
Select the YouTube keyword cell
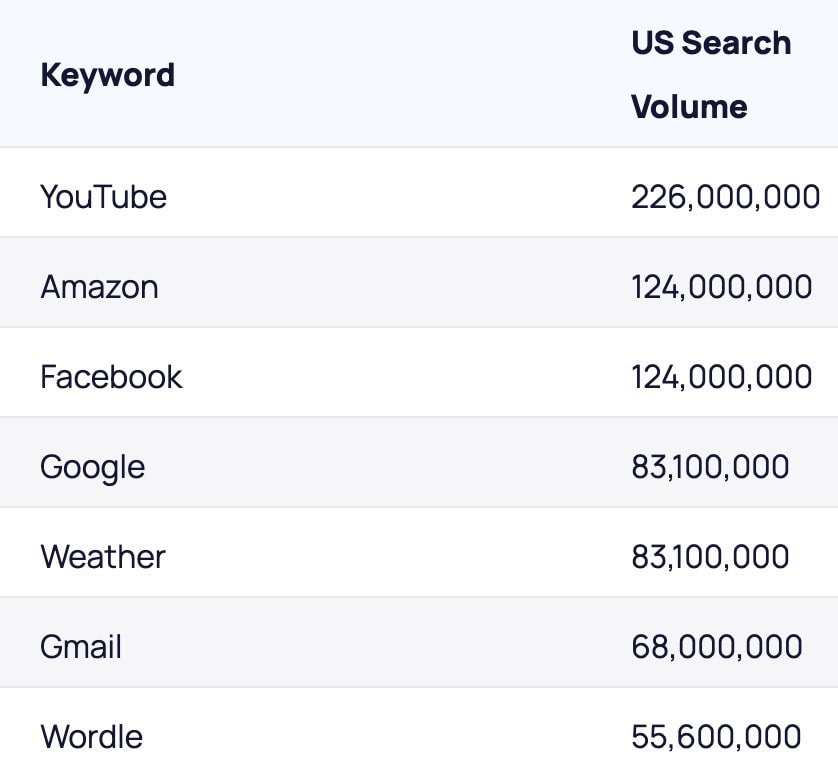click(x=104, y=197)
